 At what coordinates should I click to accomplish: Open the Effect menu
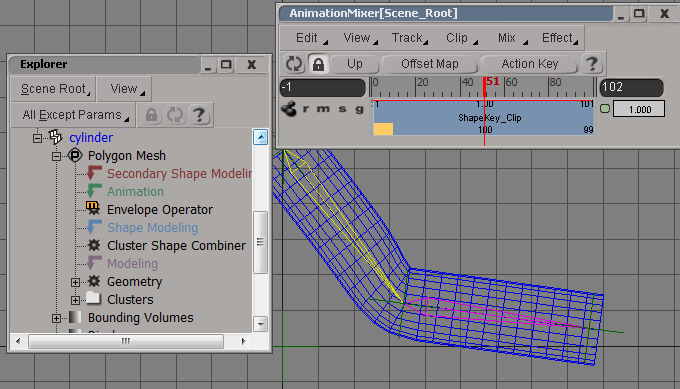click(x=559, y=38)
